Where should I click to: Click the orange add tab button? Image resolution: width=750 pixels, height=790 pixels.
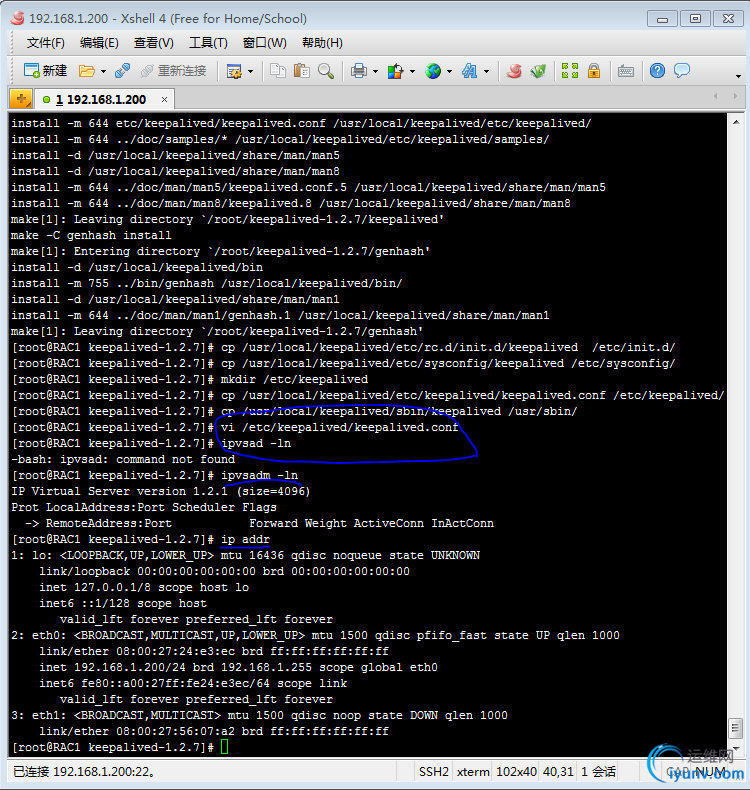tap(21, 99)
